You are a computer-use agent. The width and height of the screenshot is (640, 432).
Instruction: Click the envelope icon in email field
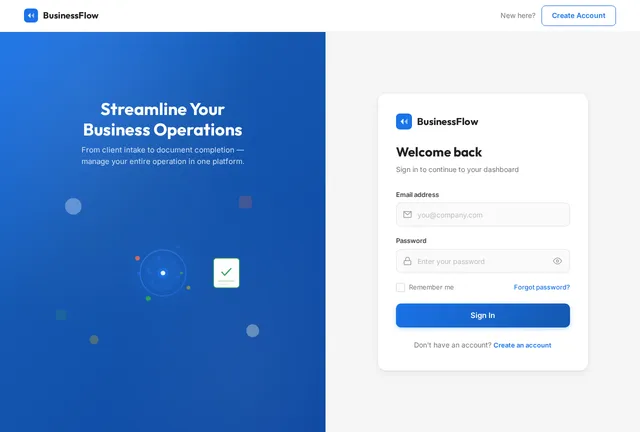407,214
